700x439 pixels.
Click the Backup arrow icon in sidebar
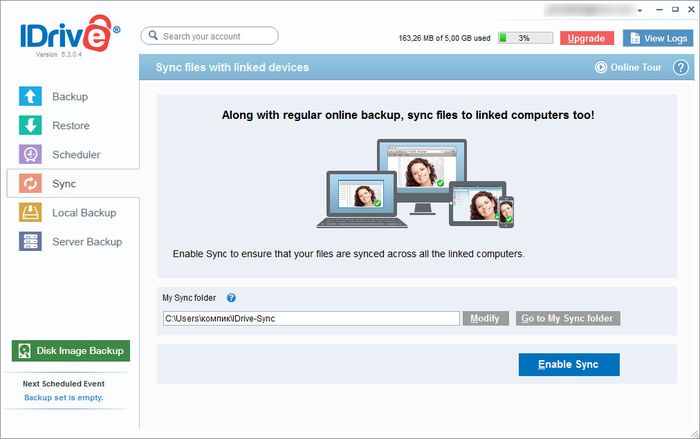[x=31, y=97]
